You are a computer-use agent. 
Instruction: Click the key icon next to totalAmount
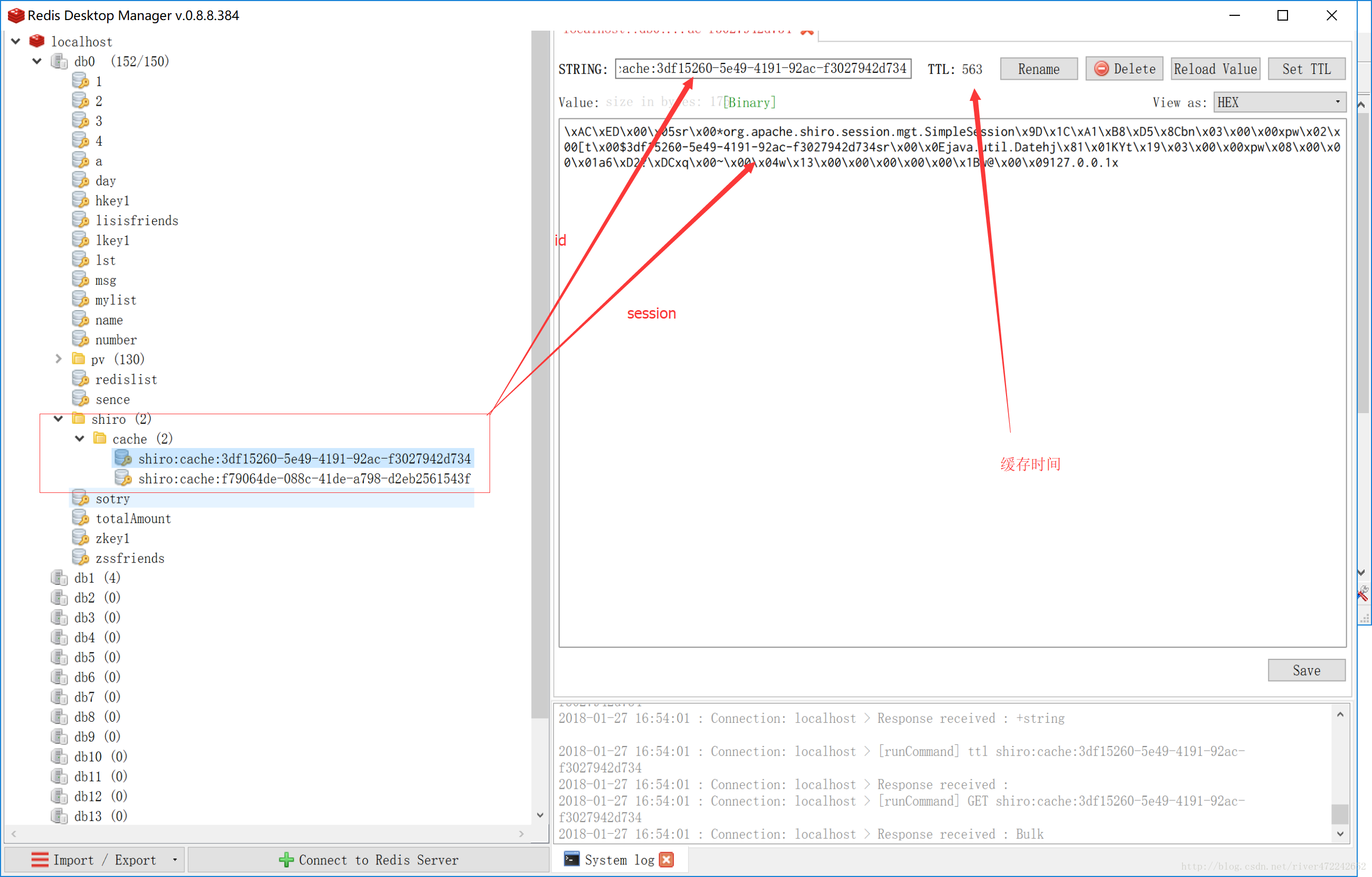(81, 518)
